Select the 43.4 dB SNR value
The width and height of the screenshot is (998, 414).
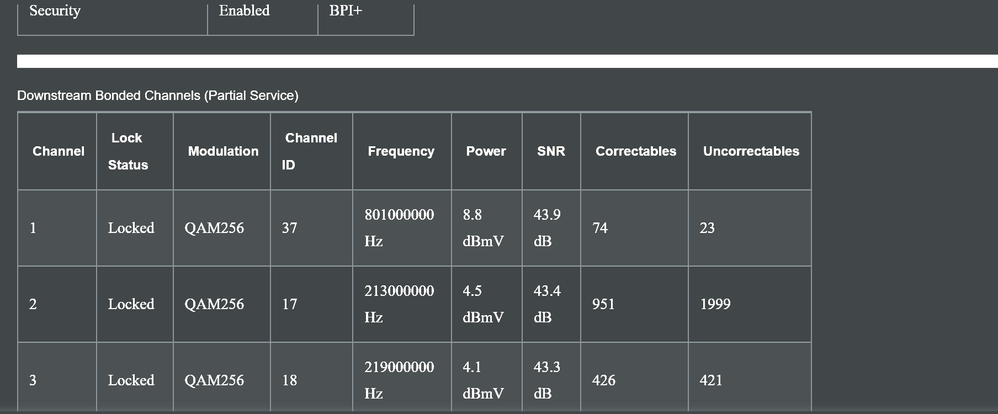coord(547,304)
